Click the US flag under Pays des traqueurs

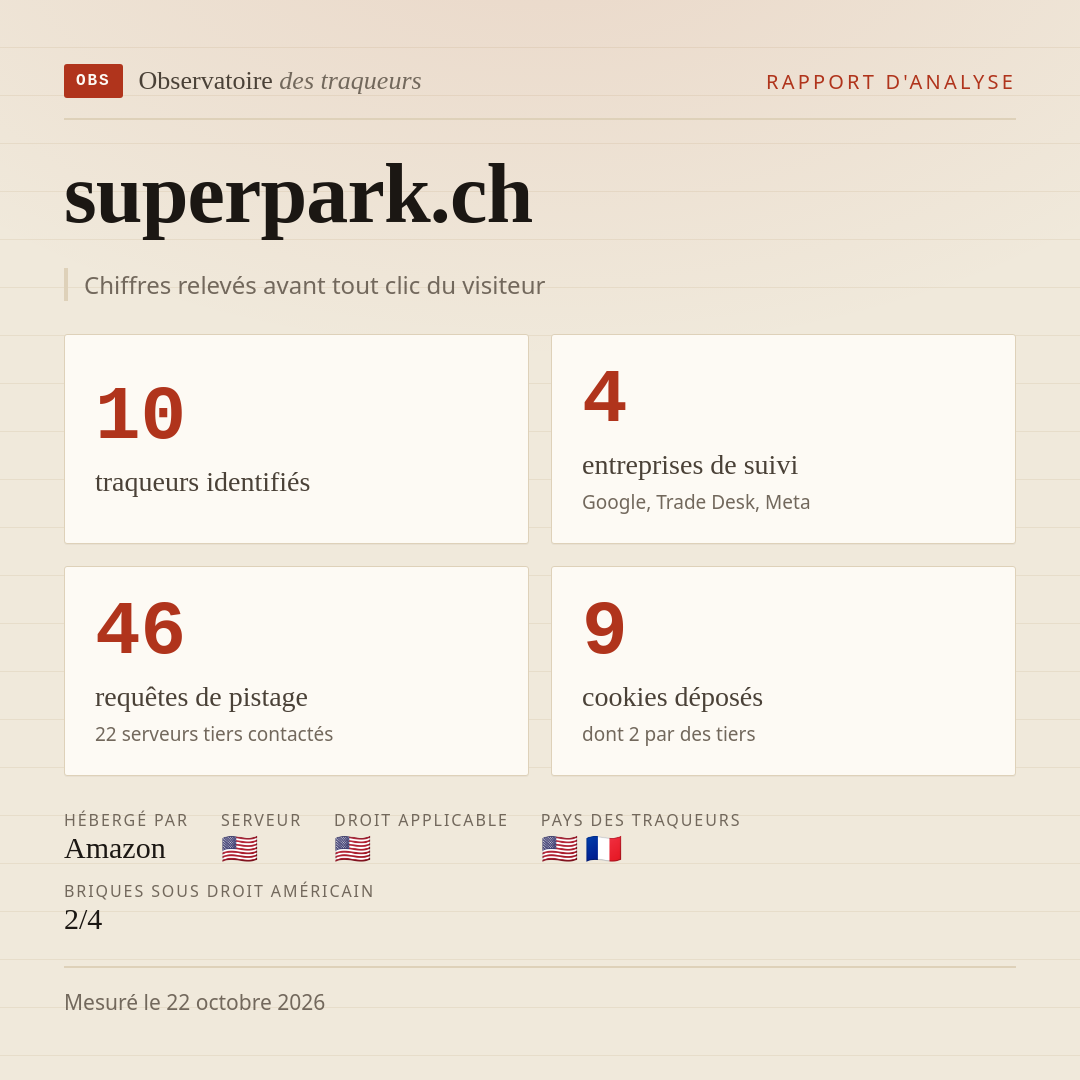(559, 849)
